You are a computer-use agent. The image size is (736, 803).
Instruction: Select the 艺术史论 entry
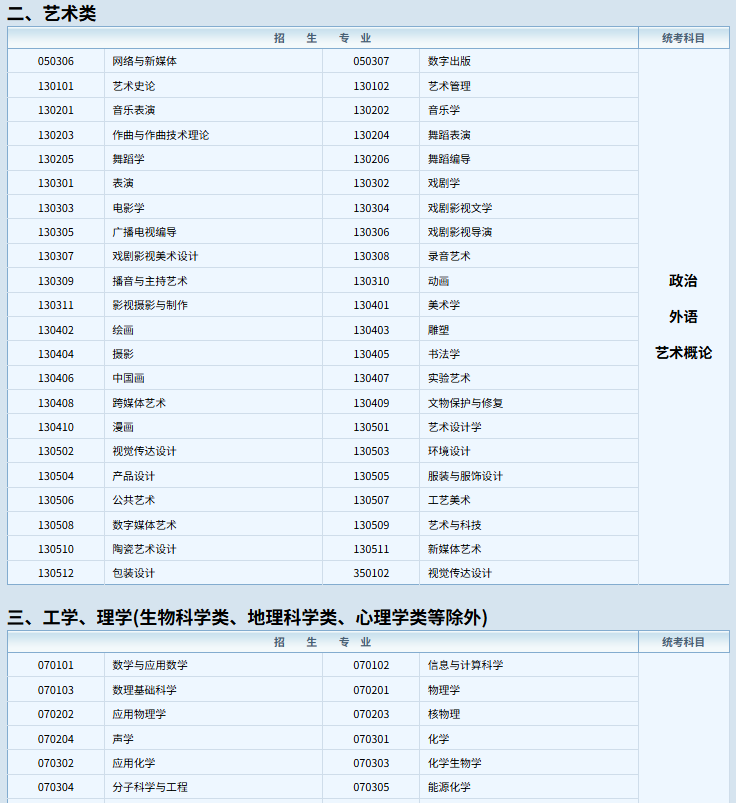(x=134, y=86)
